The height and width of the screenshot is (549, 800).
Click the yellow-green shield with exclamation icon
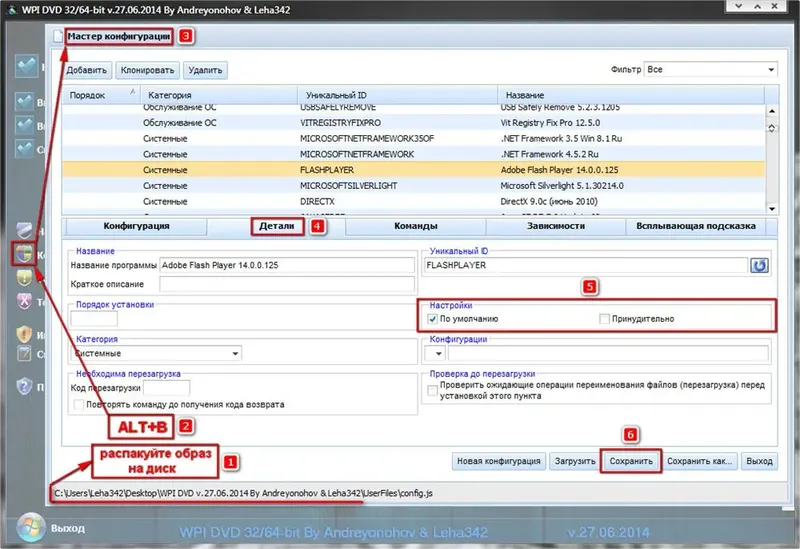point(24,277)
